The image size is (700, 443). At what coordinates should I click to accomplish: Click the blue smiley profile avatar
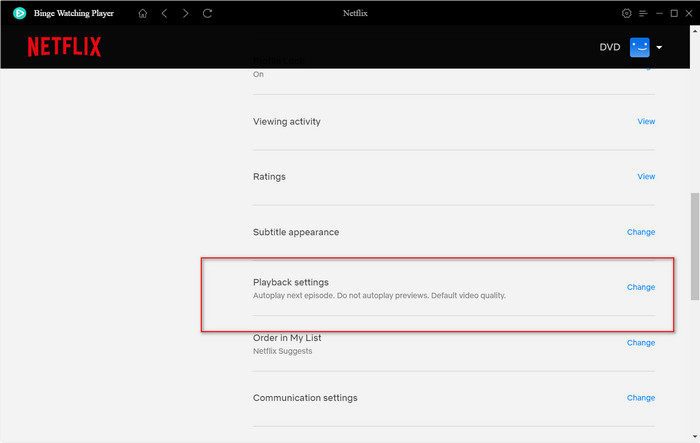click(x=639, y=47)
